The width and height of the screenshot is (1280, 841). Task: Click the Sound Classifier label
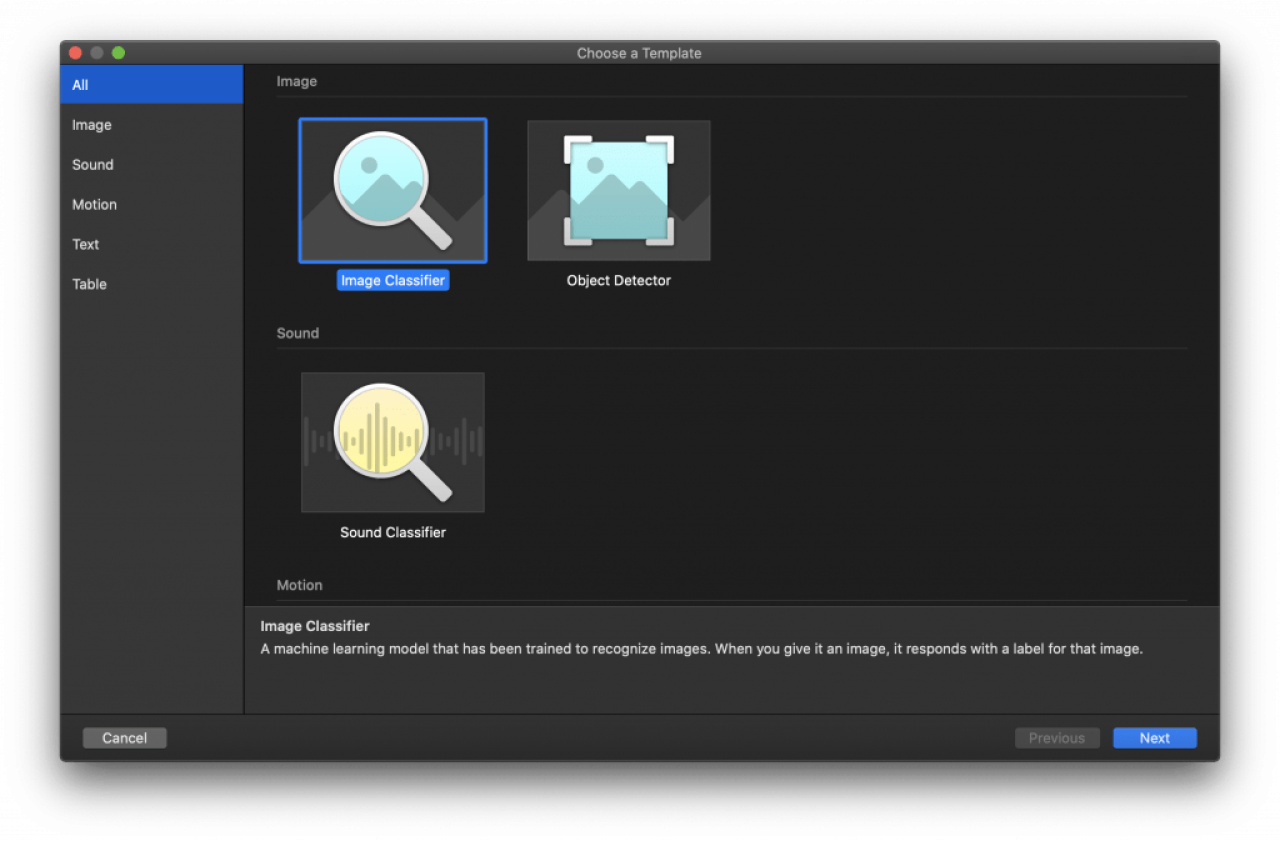(x=393, y=533)
